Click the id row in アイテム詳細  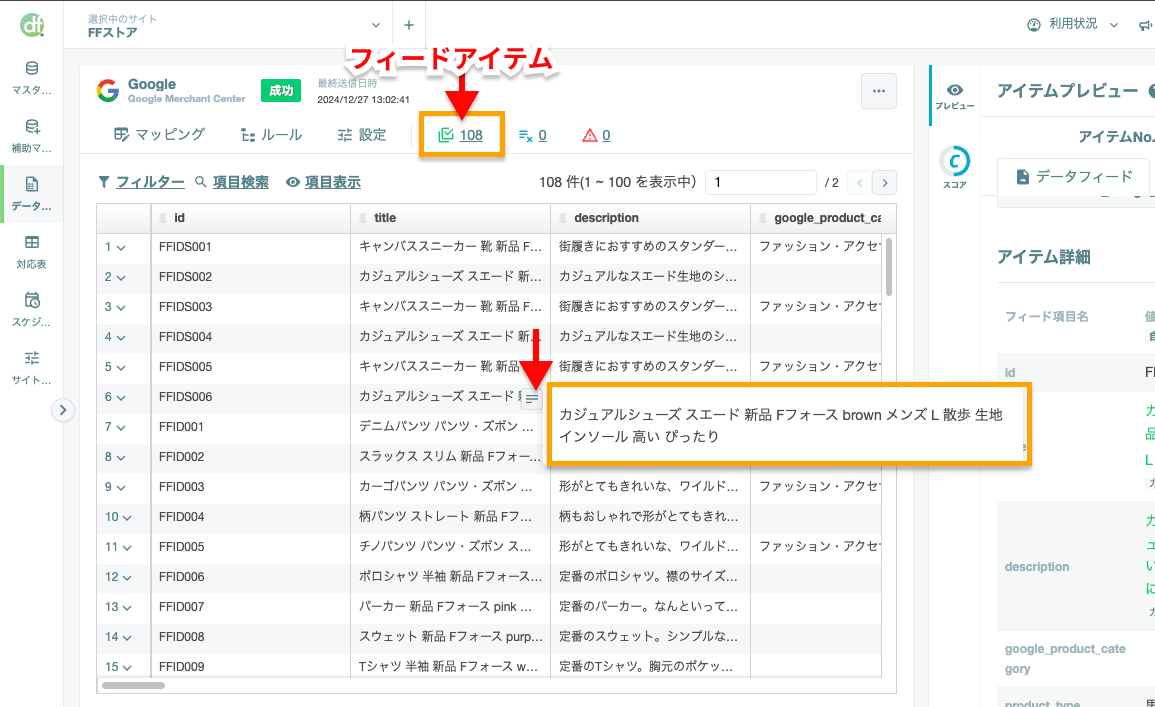[x=1076, y=373]
